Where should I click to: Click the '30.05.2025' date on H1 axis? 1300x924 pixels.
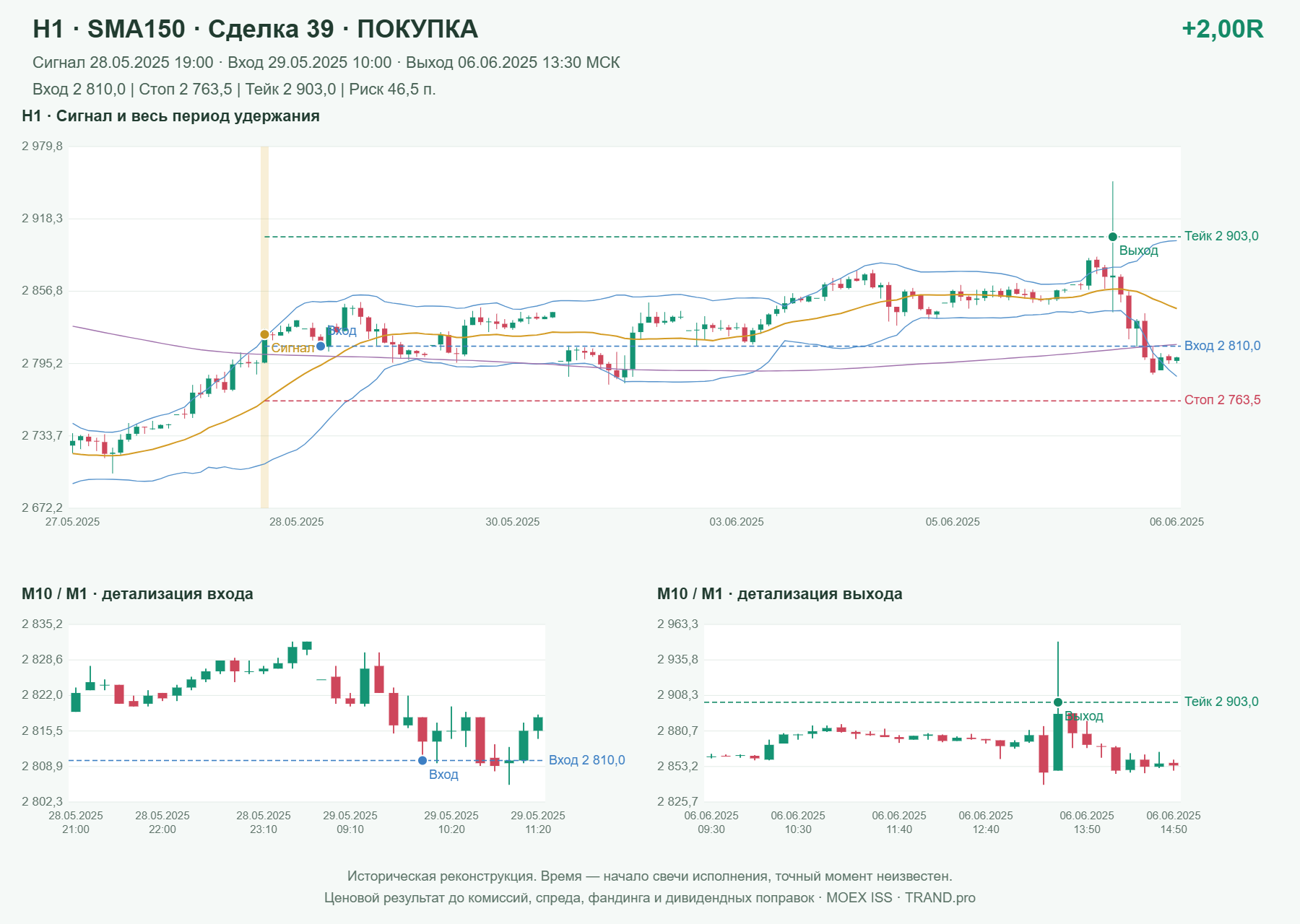coord(513,522)
